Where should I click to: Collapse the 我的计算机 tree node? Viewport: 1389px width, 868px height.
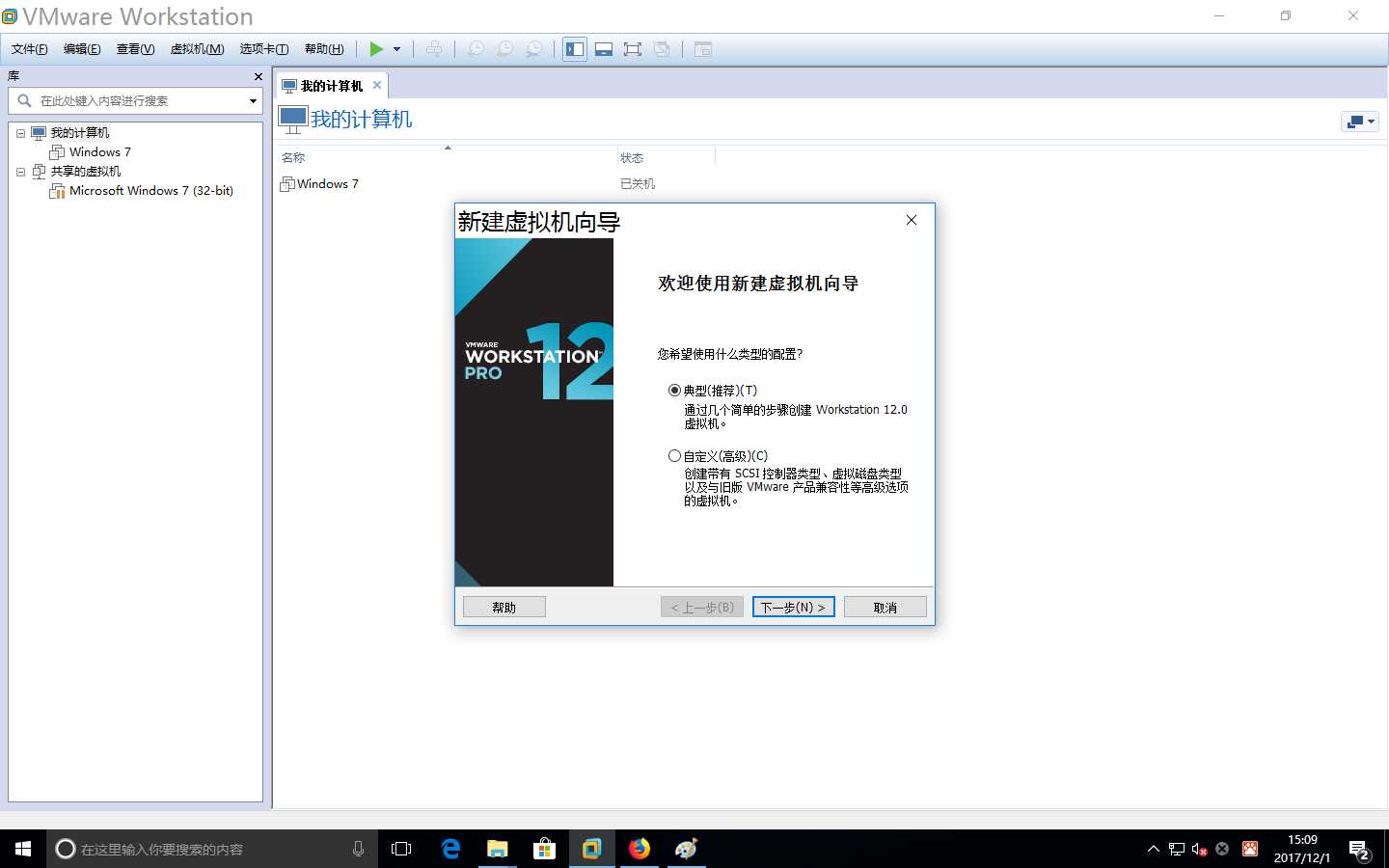coord(20,133)
